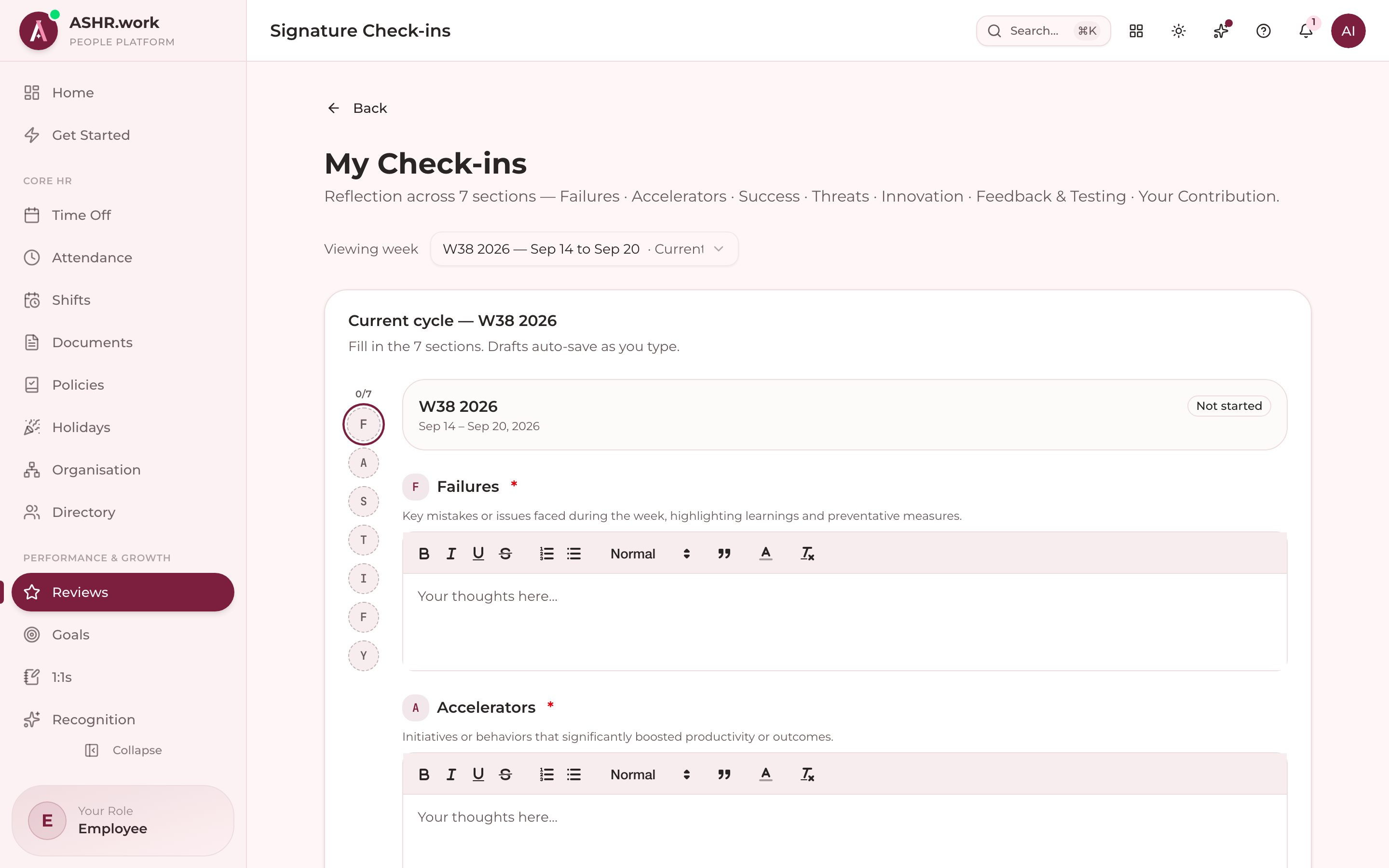Screen dimensions: 1389x868
Task: Insert blockquote in Accelerators editor
Action: point(724,774)
